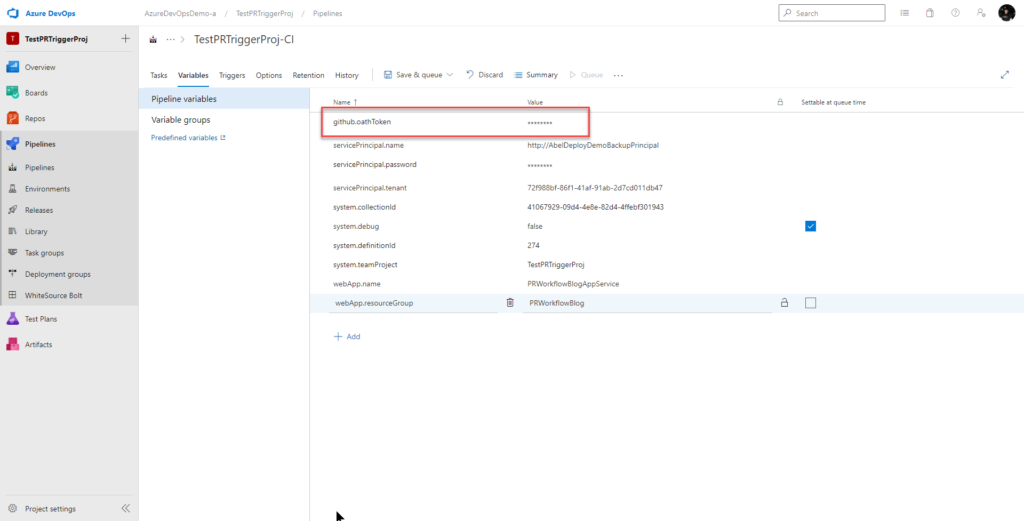The width and height of the screenshot is (1024, 521).
Task: Click the Azure DevOps logo icon
Action: tap(14, 12)
